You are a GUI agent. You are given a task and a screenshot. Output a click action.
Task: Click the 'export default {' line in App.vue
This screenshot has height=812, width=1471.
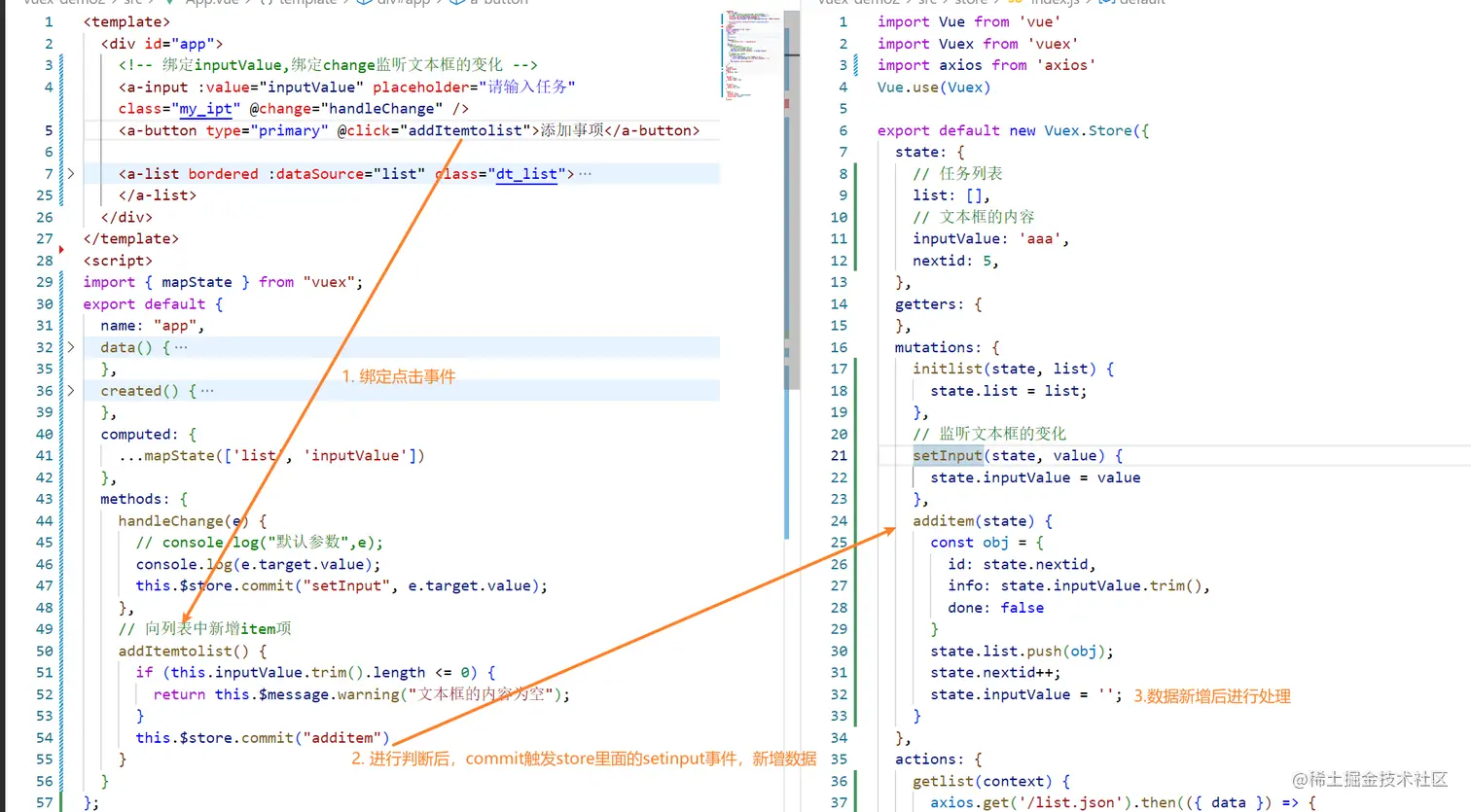(153, 304)
